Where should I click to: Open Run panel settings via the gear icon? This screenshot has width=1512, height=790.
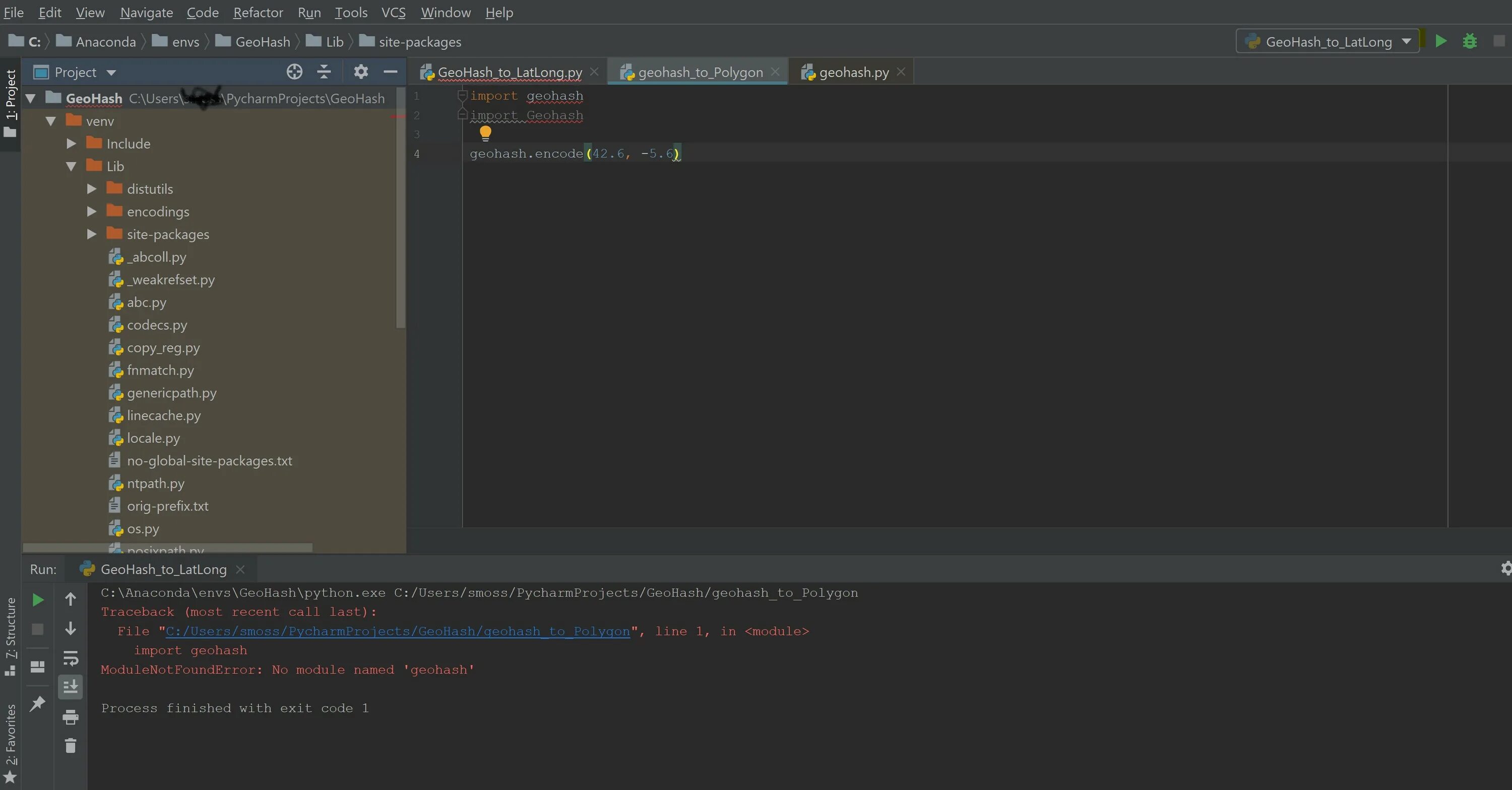[1506, 568]
